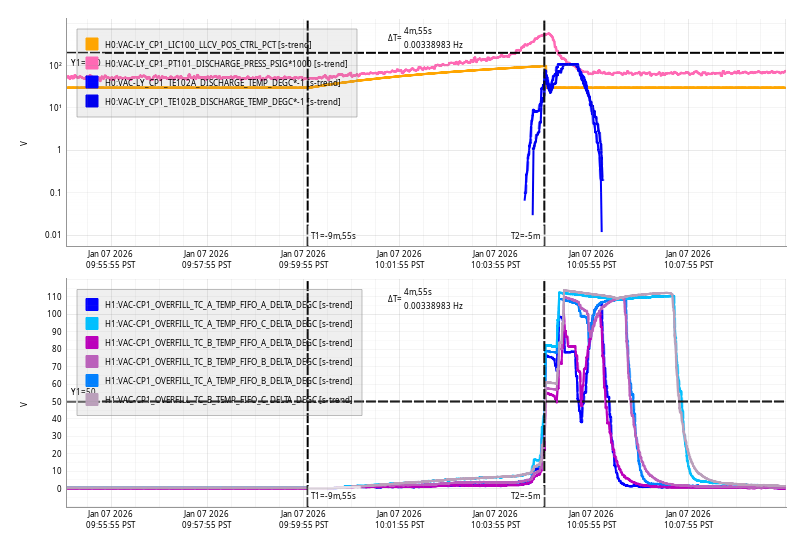Click the Y1=50 horizontal cursor label
This screenshot has width=804, height=551.
[83, 392]
